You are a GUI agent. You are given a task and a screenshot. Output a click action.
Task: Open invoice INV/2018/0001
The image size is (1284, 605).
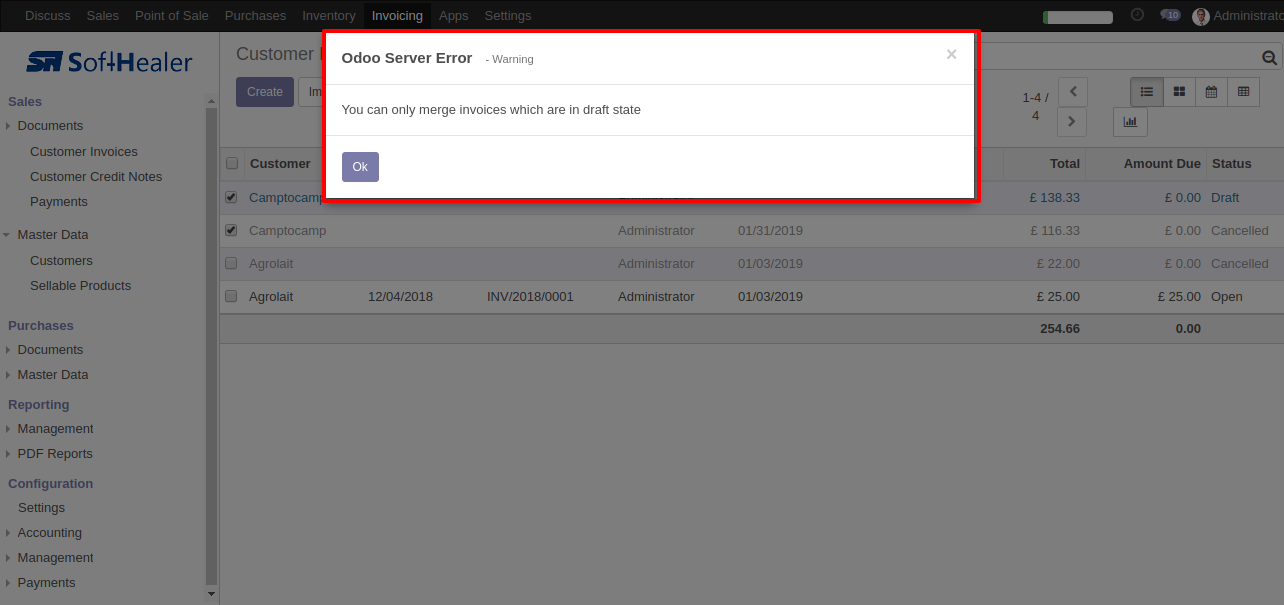pyautogui.click(x=530, y=297)
